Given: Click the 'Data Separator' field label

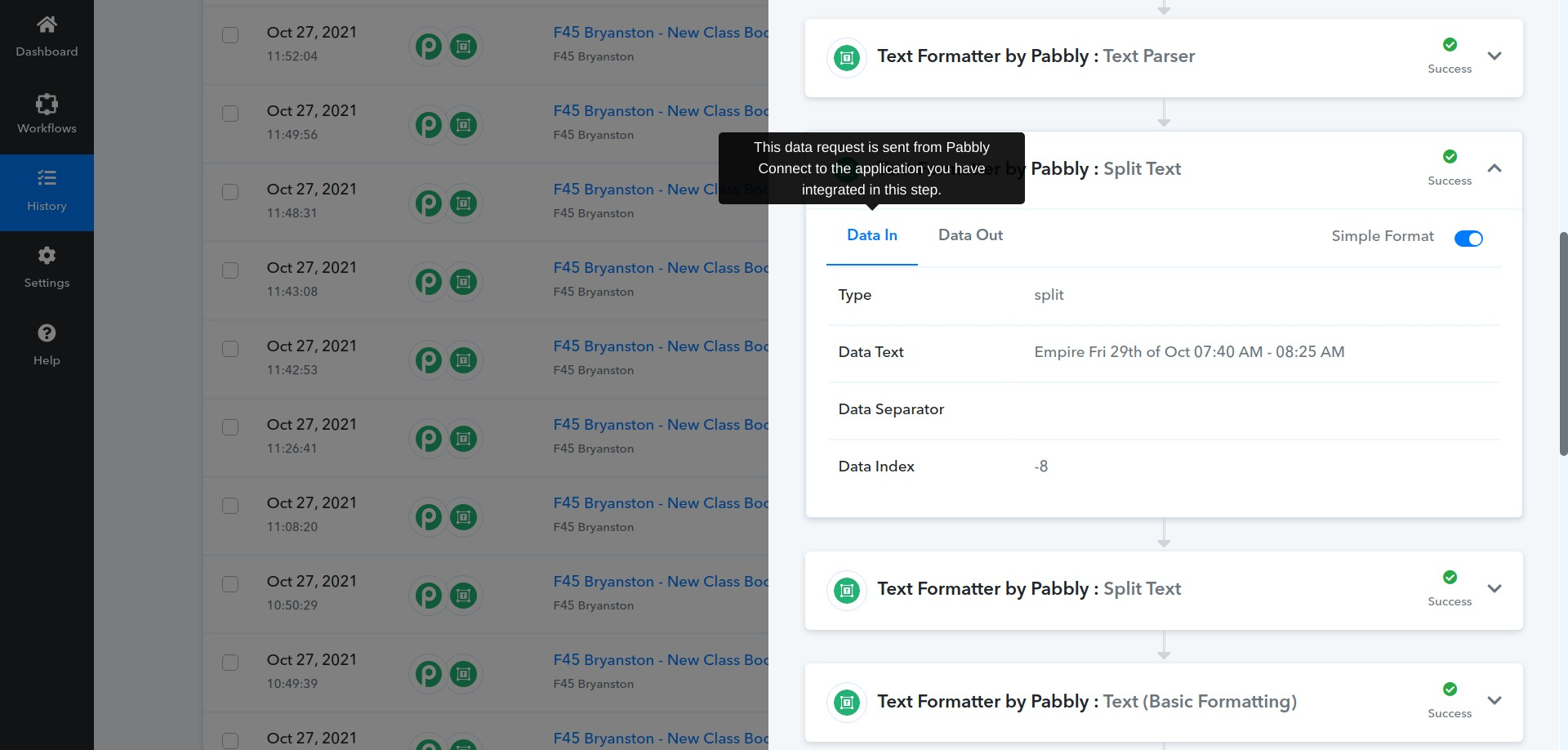Looking at the screenshot, I should (x=891, y=409).
